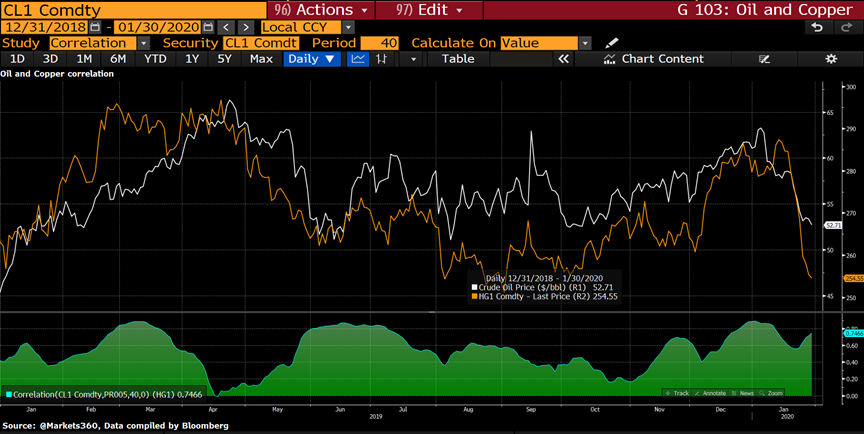The height and width of the screenshot is (434, 864).
Task: Open the end date calendar picker
Action: coord(208,27)
